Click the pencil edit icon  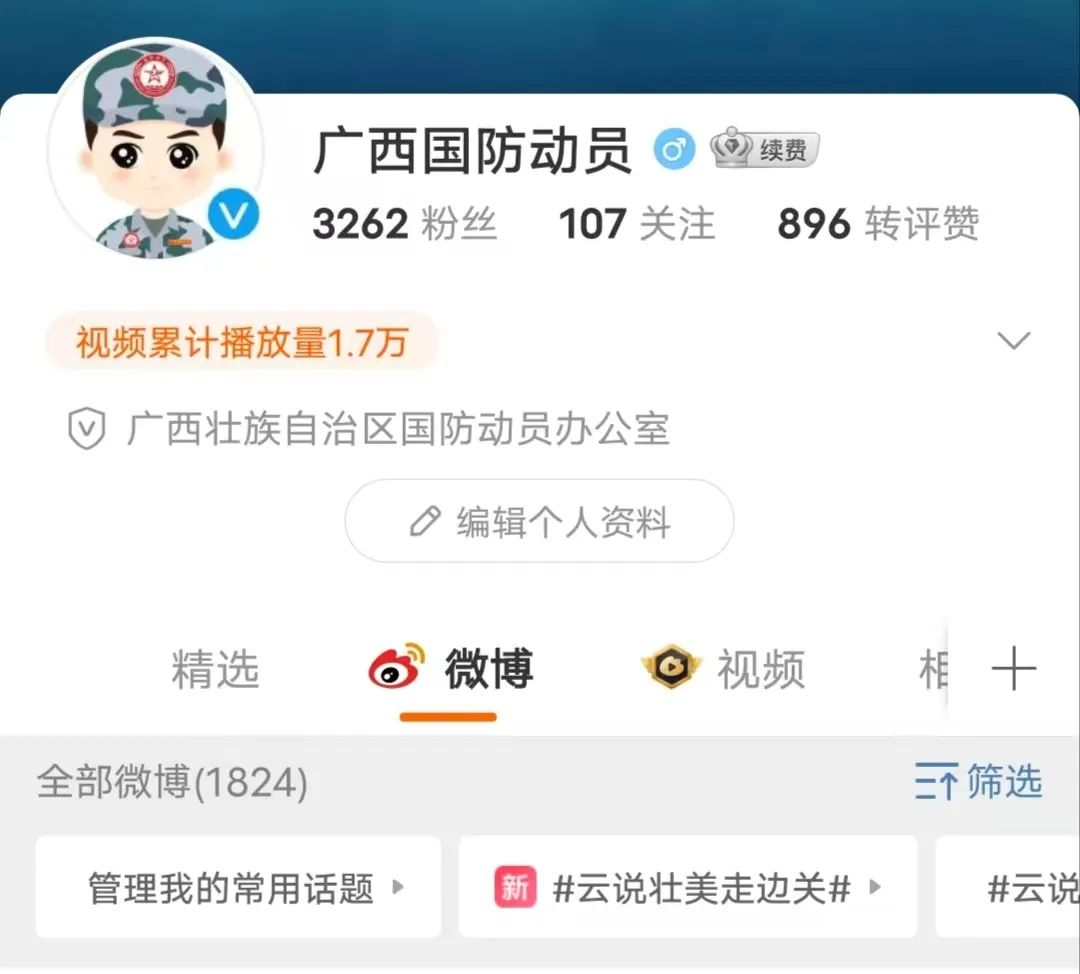click(425, 521)
